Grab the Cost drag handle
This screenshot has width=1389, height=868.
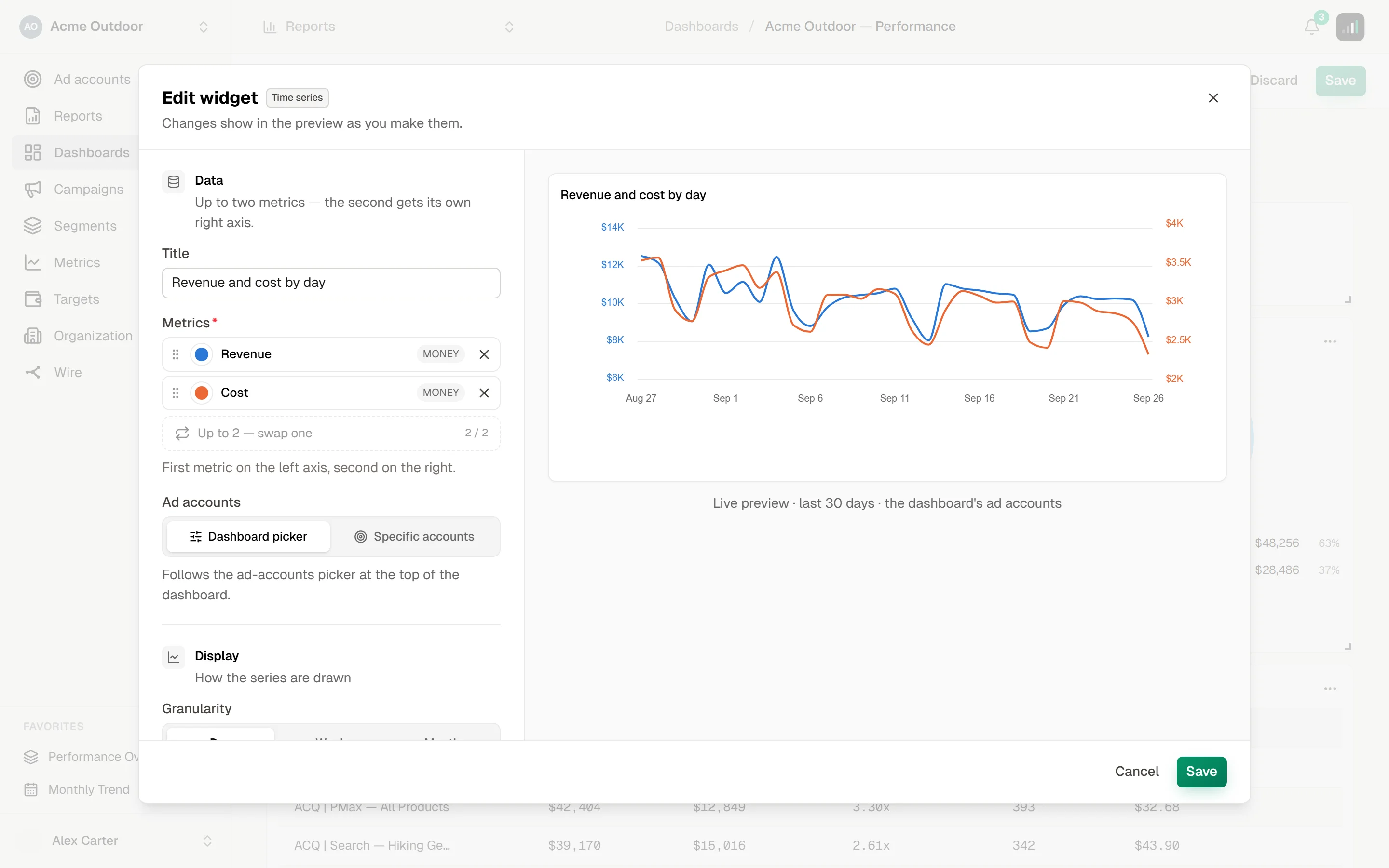point(176,393)
